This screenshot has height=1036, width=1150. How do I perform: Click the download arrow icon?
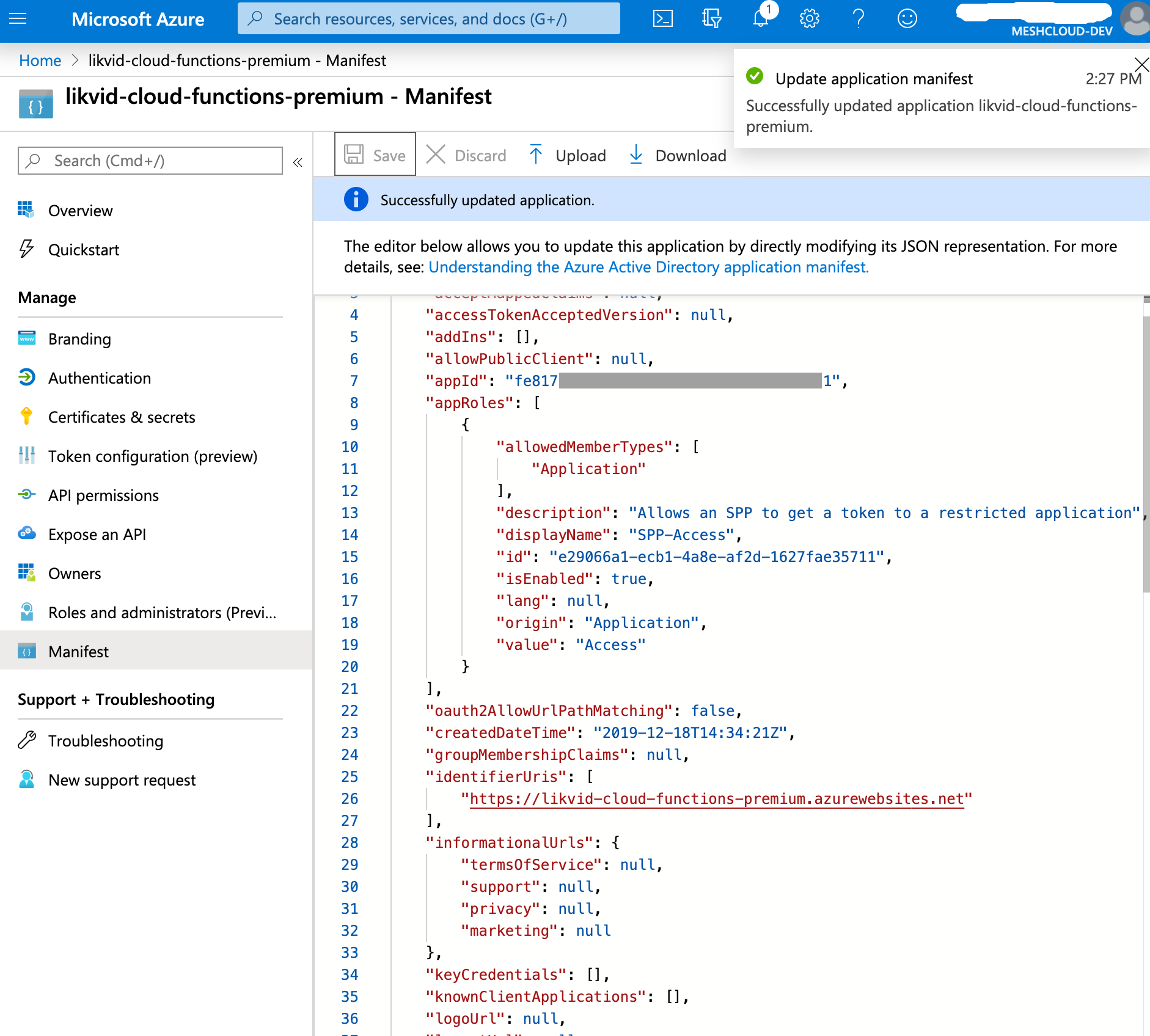pos(636,155)
